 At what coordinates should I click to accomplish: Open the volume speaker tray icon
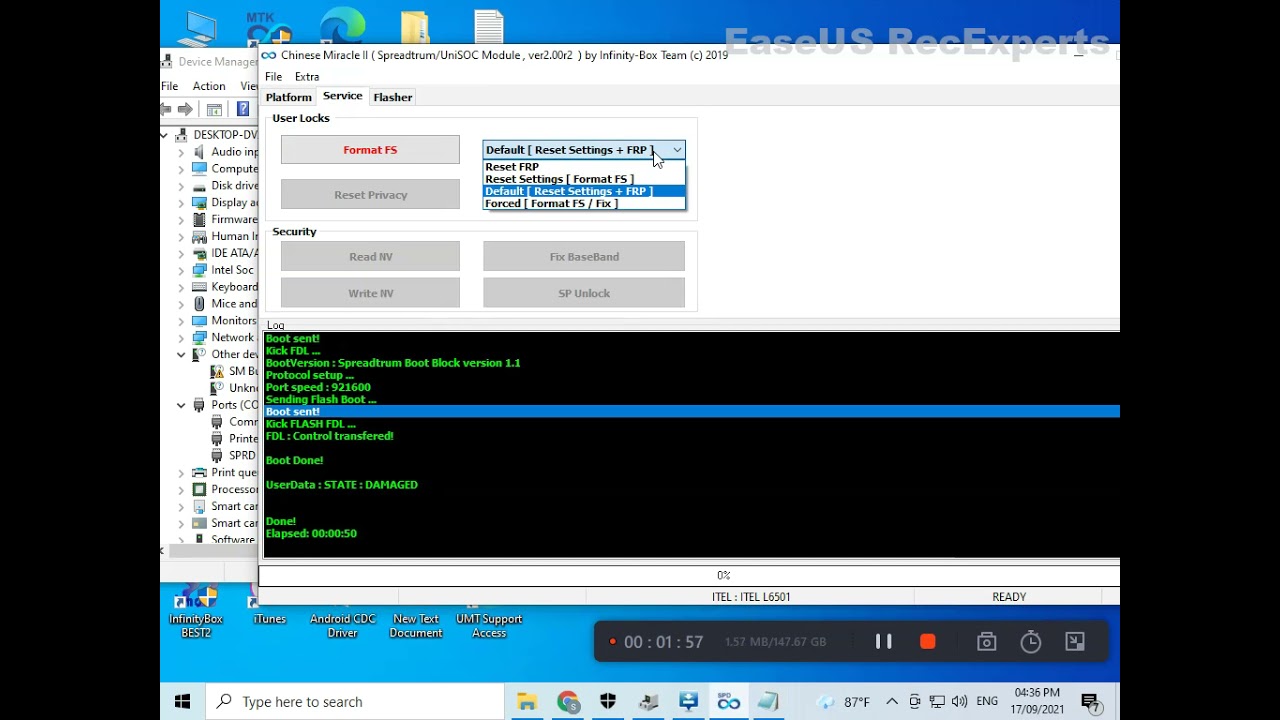(x=960, y=702)
